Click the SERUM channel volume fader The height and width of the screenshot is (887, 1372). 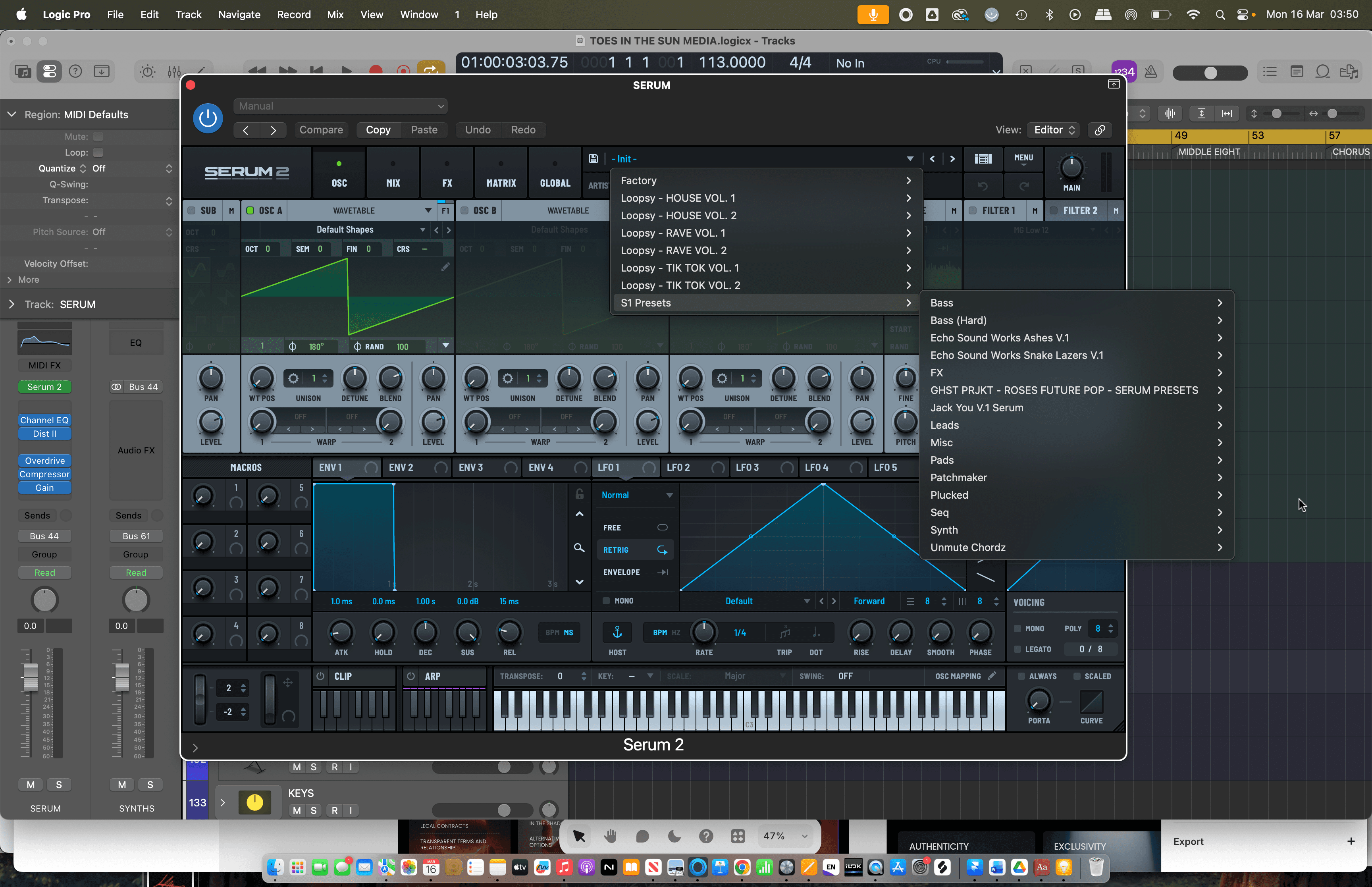(31, 677)
